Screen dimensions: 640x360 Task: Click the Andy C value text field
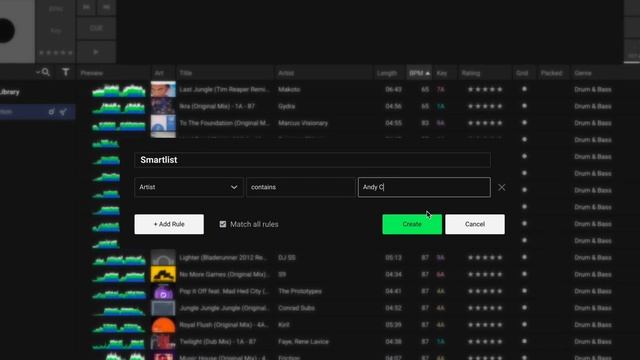pyautogui.click(x=424, y=187)
